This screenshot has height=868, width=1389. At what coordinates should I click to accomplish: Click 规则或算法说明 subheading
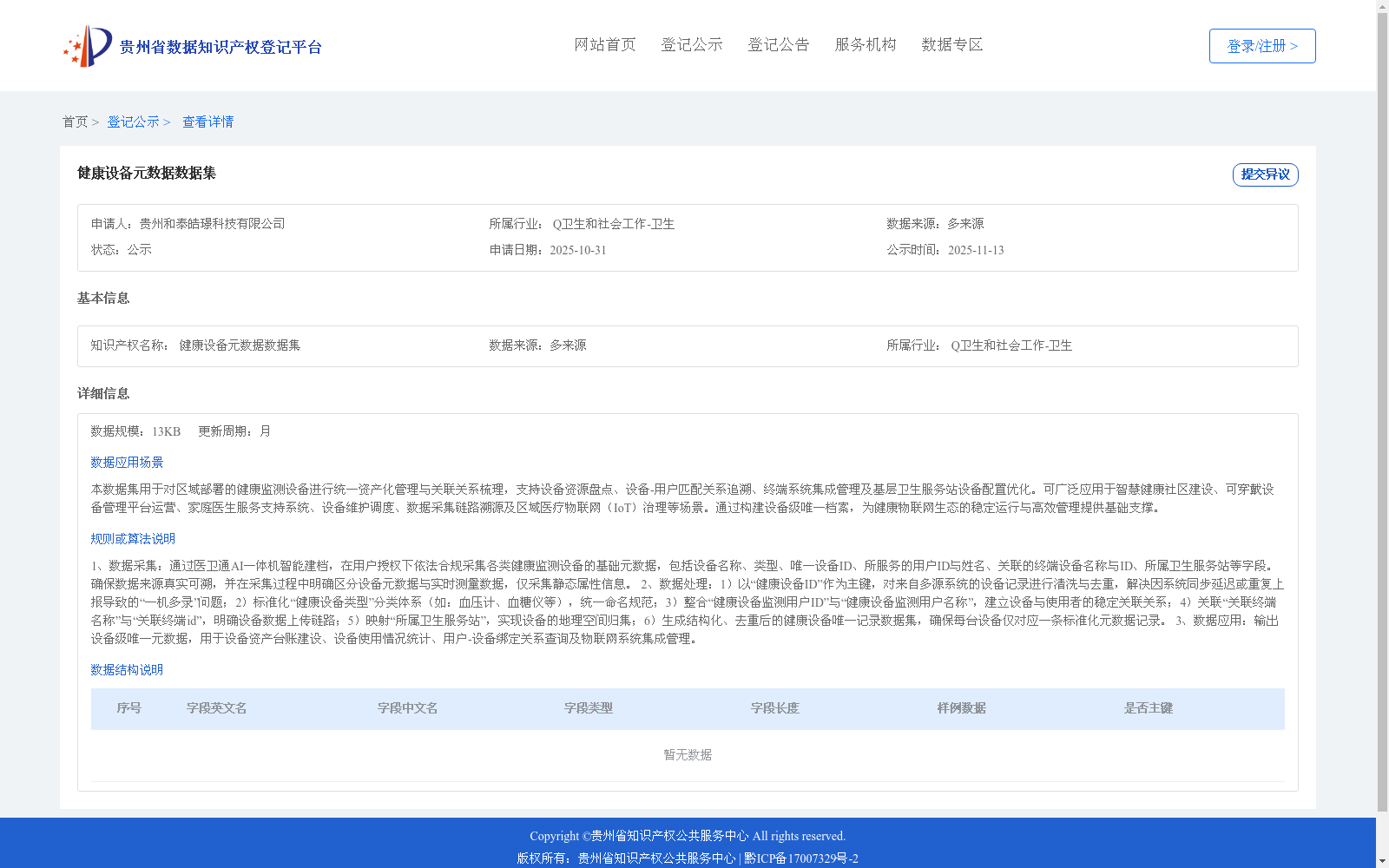pyautogui.click(x=133, y=539)
